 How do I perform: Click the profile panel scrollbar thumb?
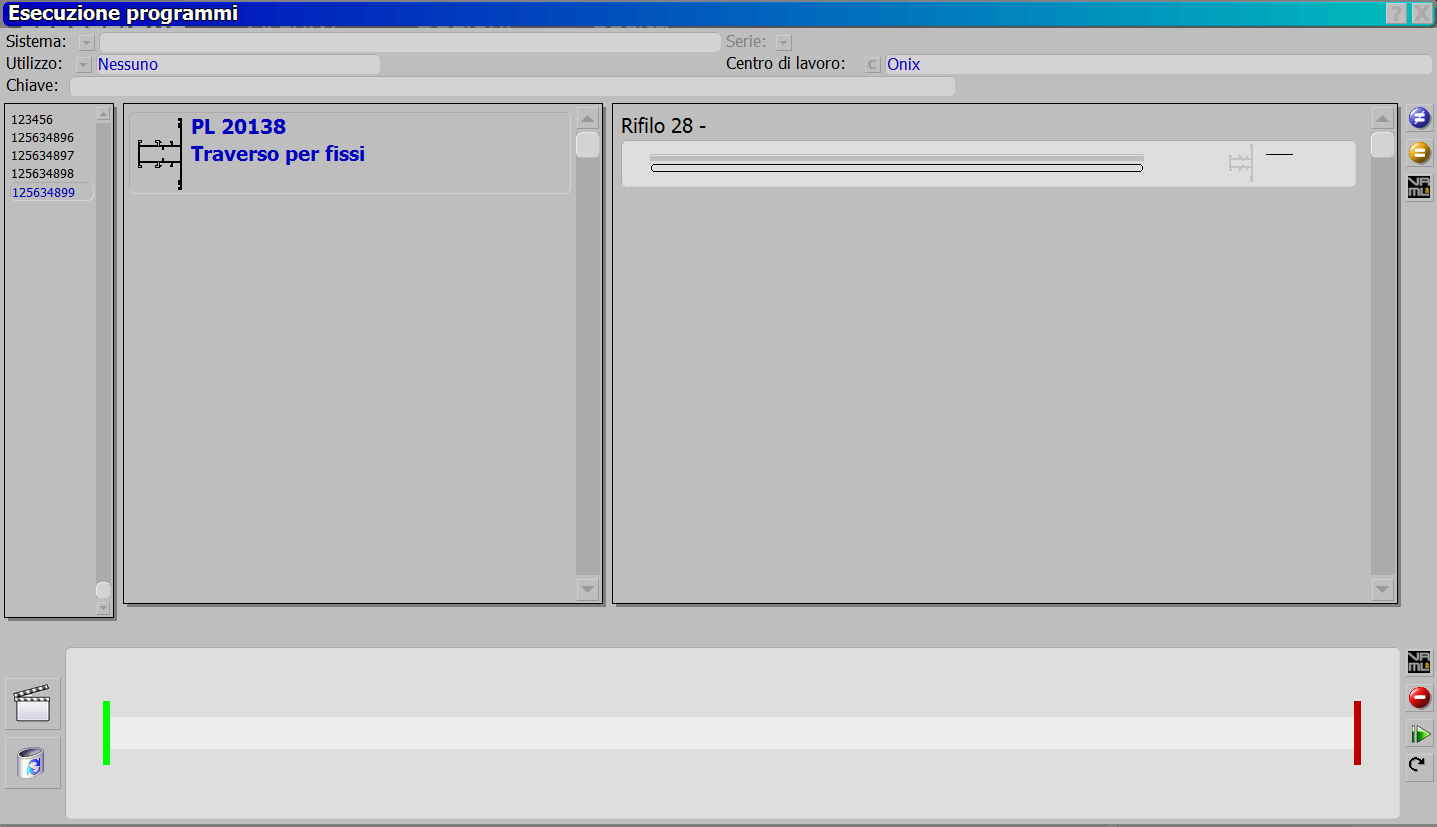point(588,145)
